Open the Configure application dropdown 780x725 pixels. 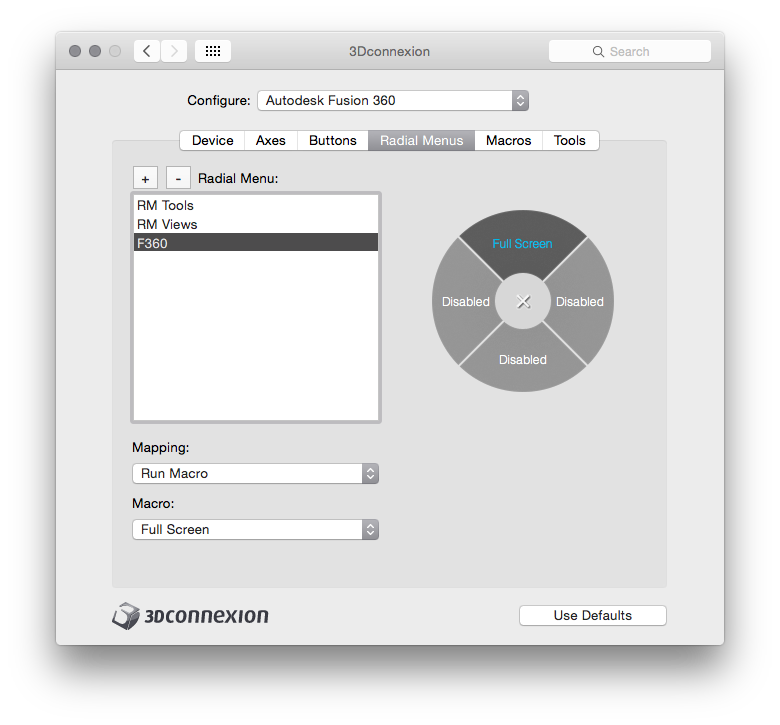[393, 101]
